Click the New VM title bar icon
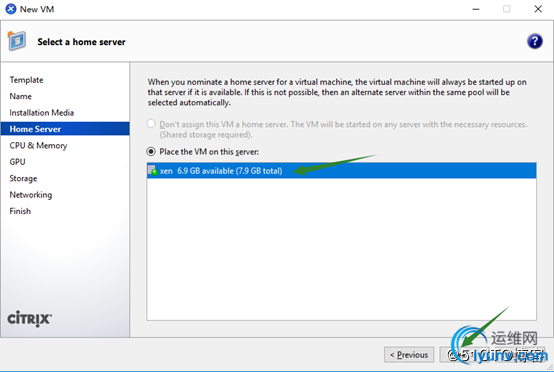This screenshot has height=372, width=554. click(x=11, y=9)
